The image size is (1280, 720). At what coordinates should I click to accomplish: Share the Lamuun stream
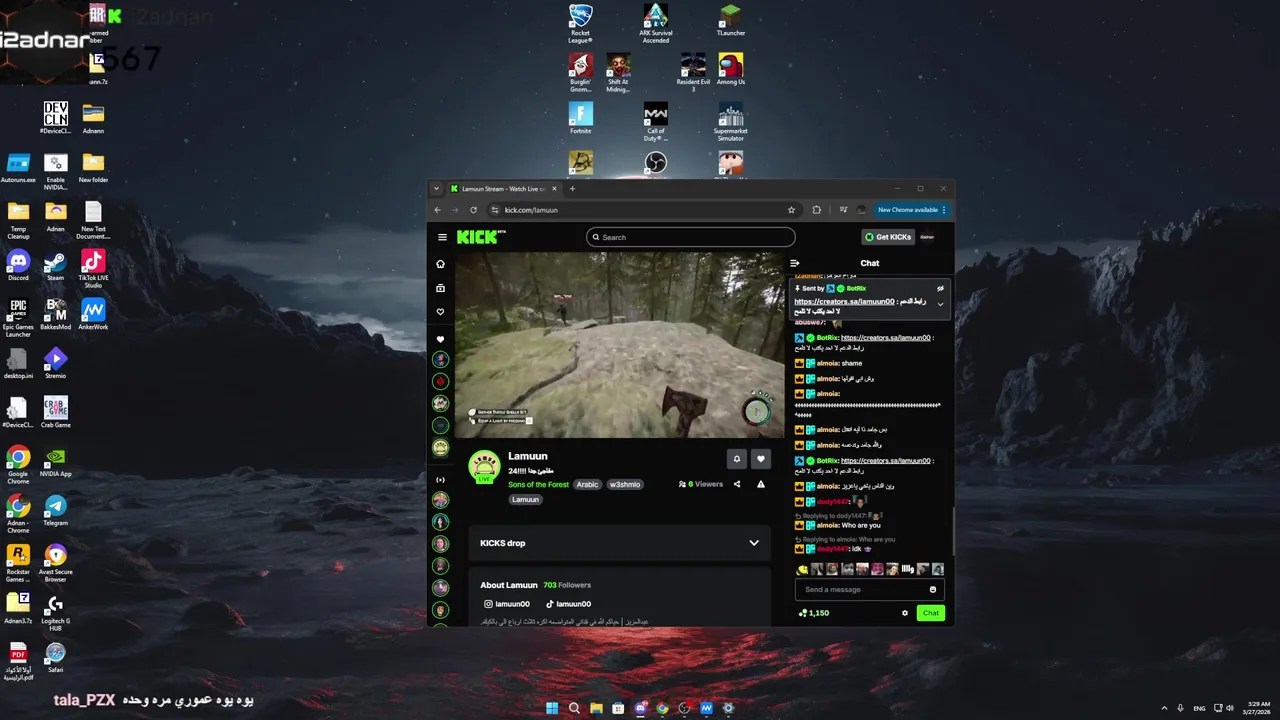(x=737, y=484)
